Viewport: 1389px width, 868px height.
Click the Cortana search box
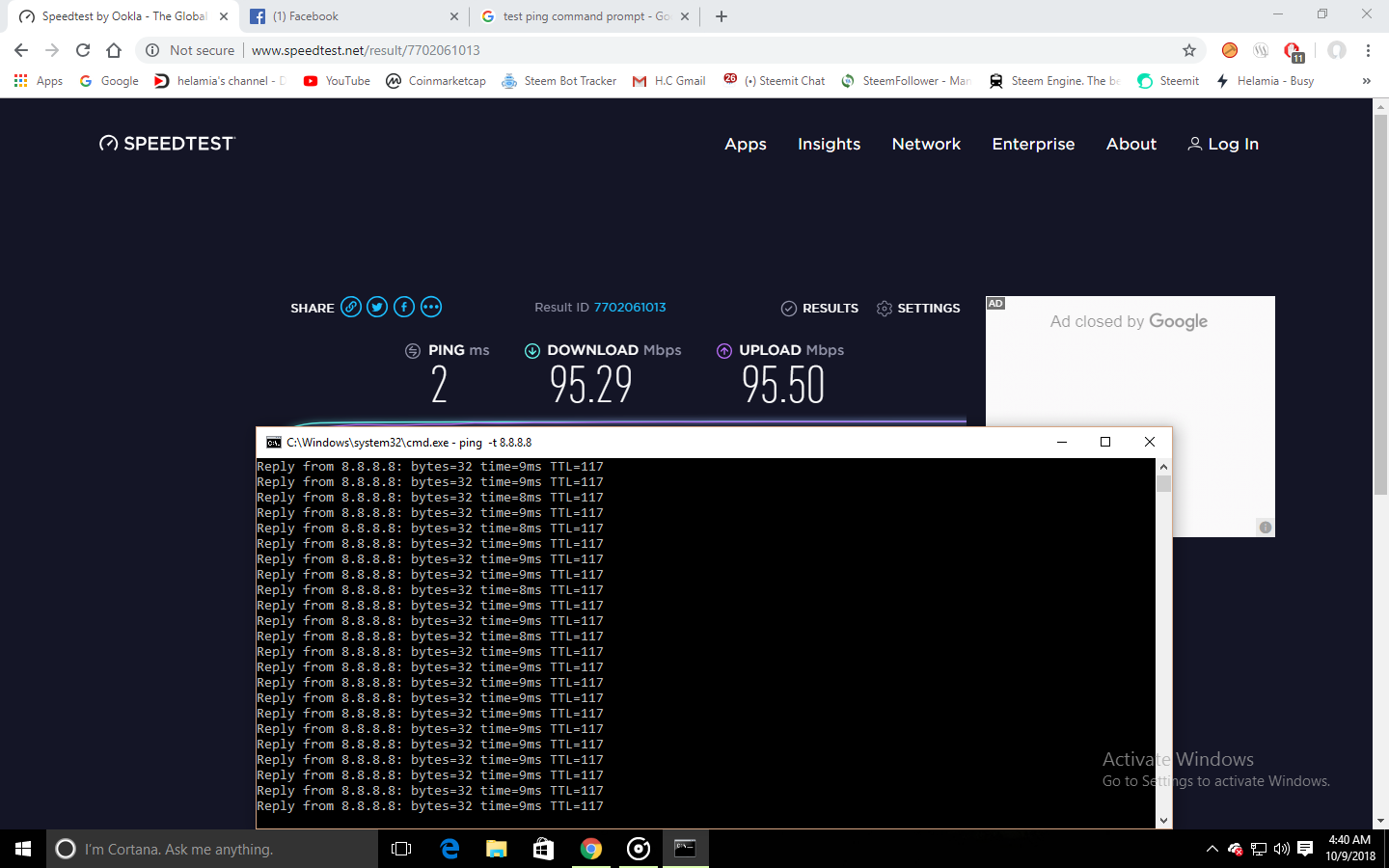point(212,849)
